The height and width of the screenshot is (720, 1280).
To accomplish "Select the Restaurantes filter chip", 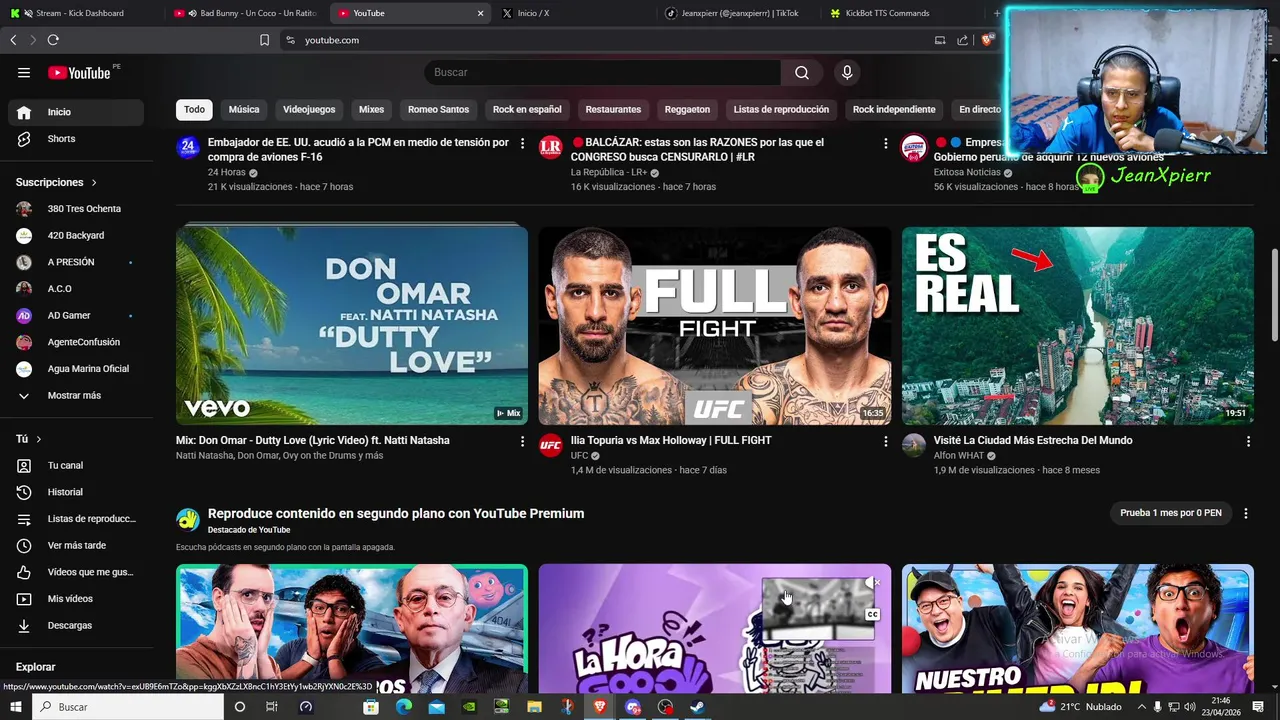I will point(613,109).
